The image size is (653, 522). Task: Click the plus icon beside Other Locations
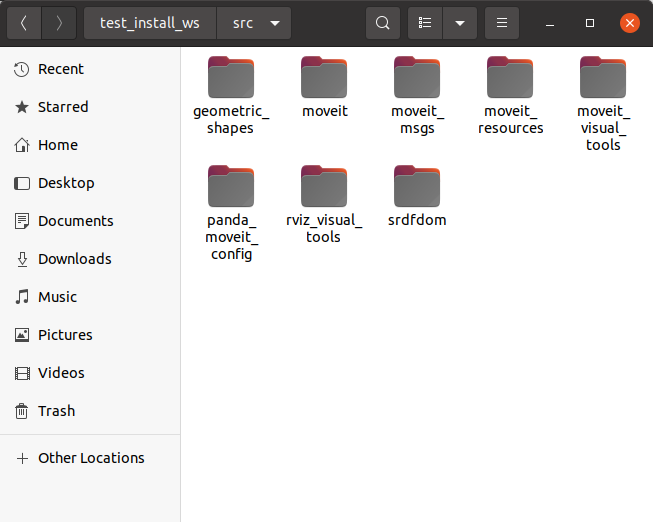[22, 458]
